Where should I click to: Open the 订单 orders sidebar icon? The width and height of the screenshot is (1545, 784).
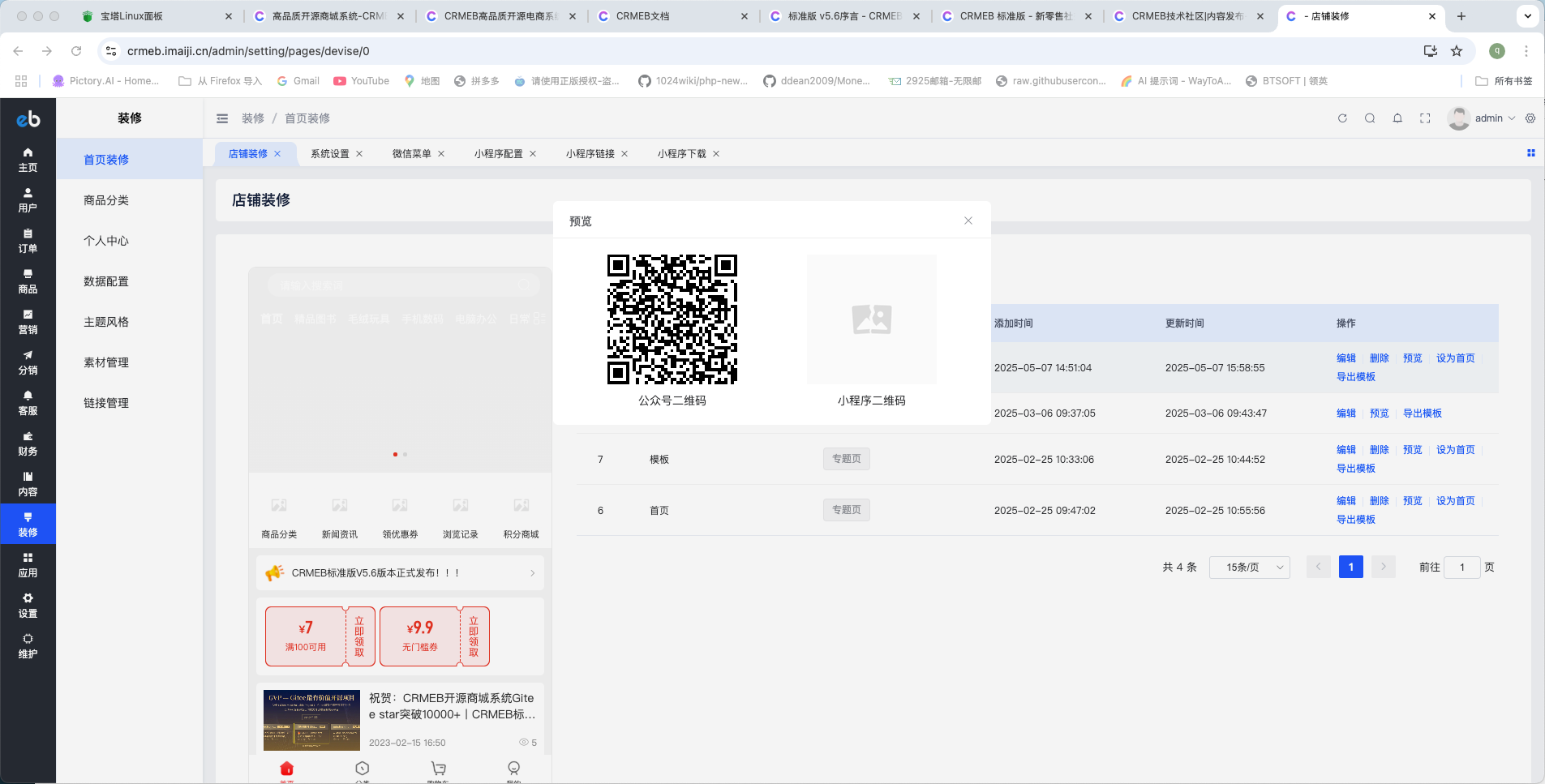[28, 241]
